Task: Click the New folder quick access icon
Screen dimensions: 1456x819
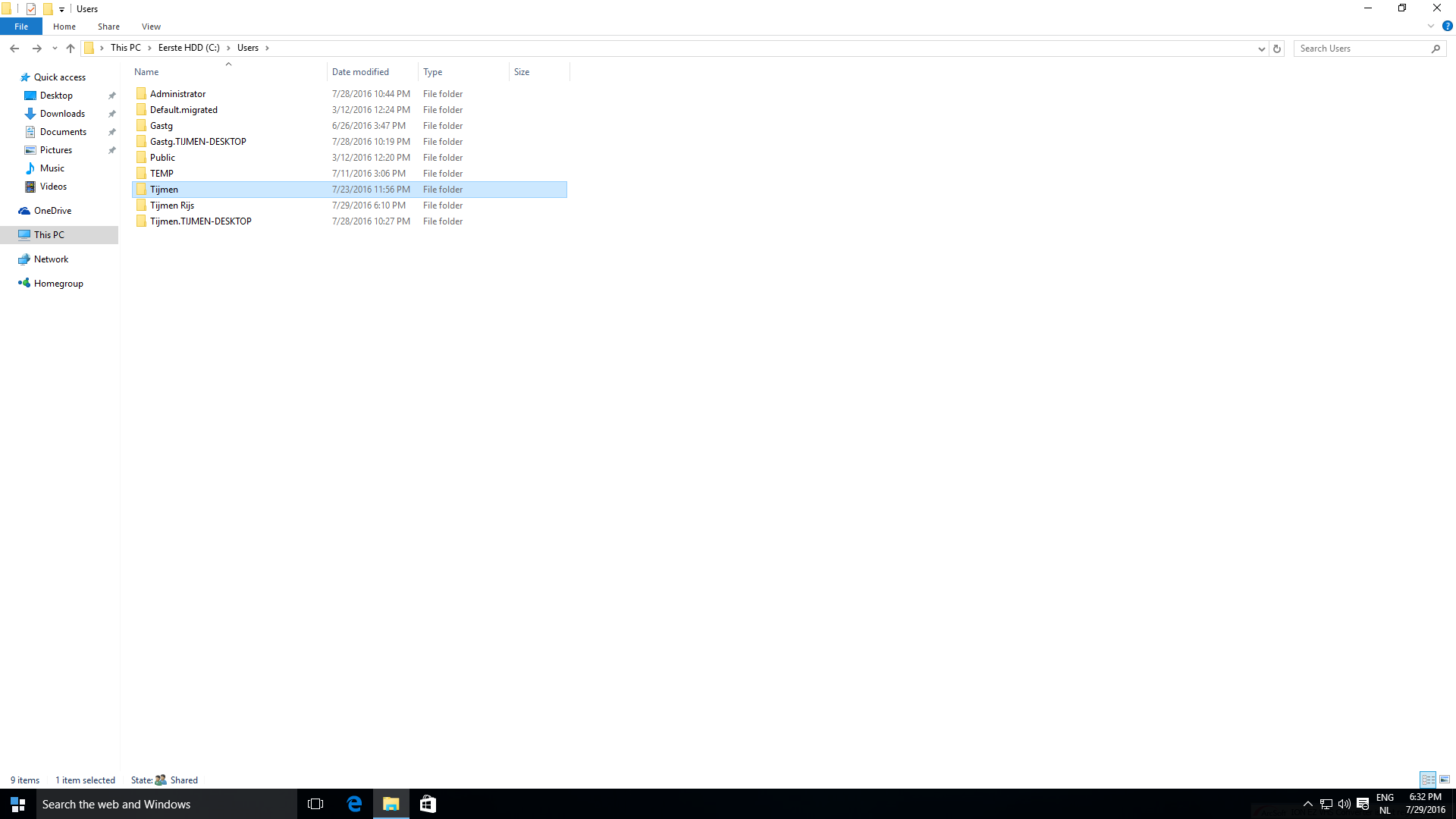Action: click(48, 9)
